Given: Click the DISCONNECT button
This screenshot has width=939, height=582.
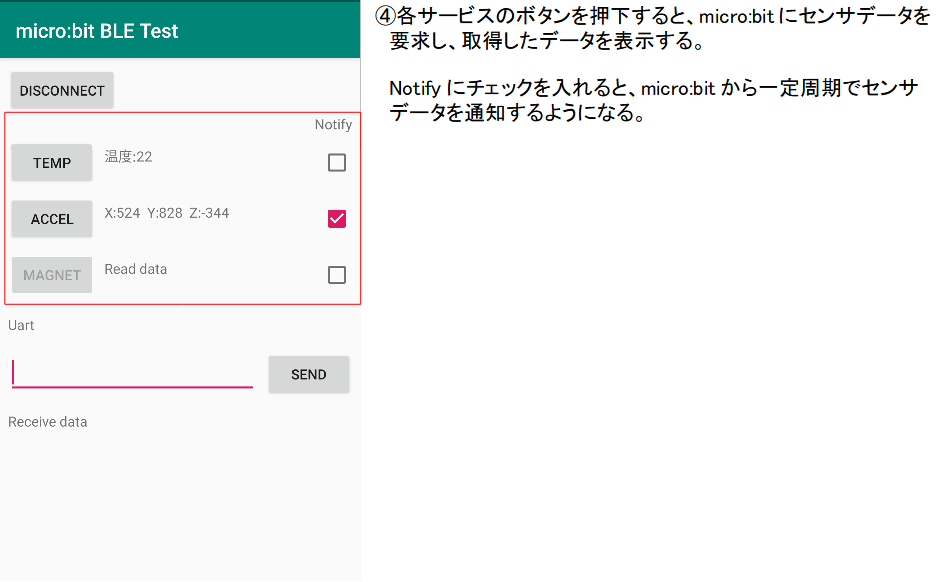Looking at the screenshot, I should (x=61, y=90).
